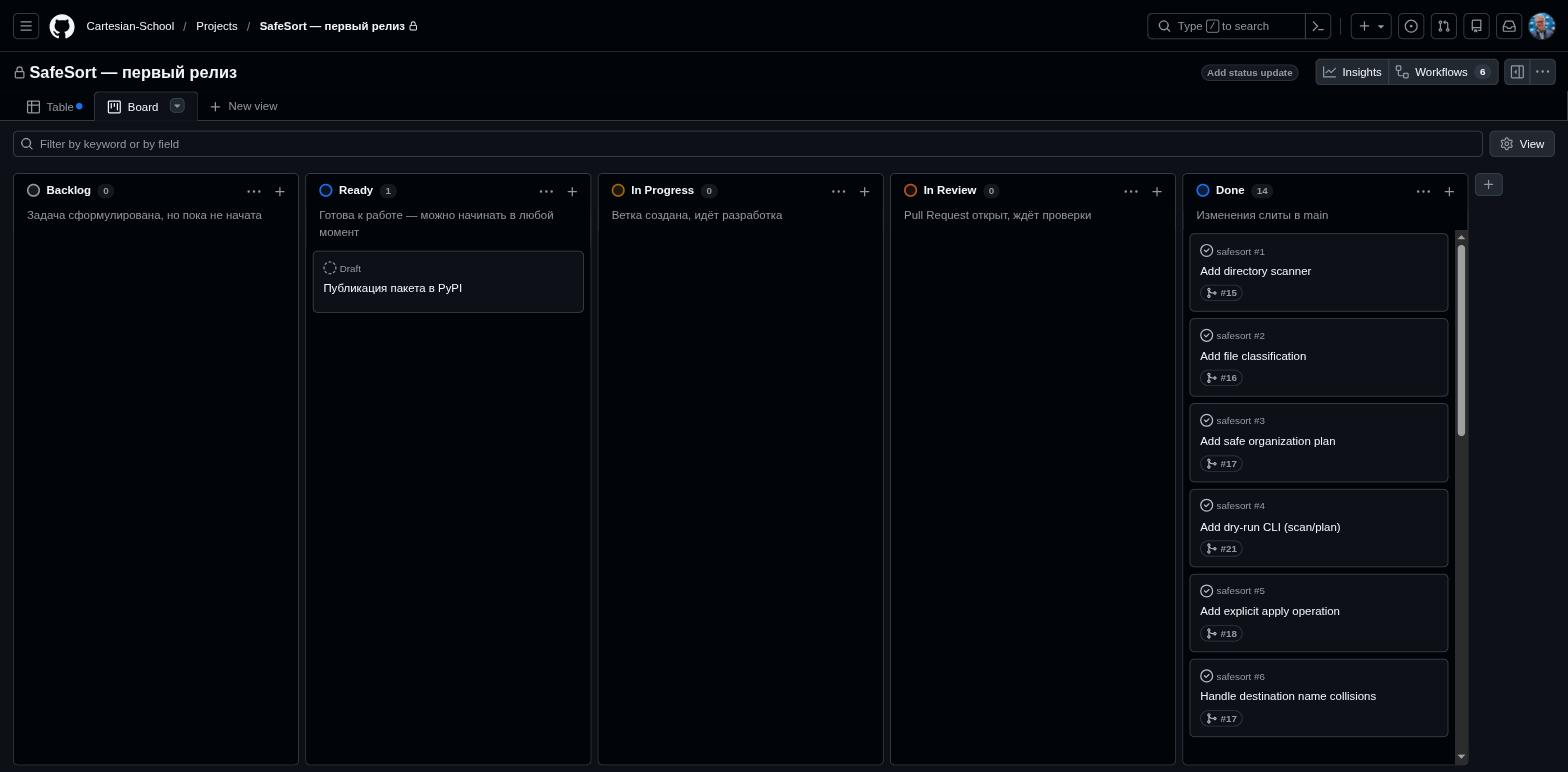Open card Add dry-run CLI (scan/plan)
The width and height of the screenshot is (1568, 772).
[x=1270, y=527]
